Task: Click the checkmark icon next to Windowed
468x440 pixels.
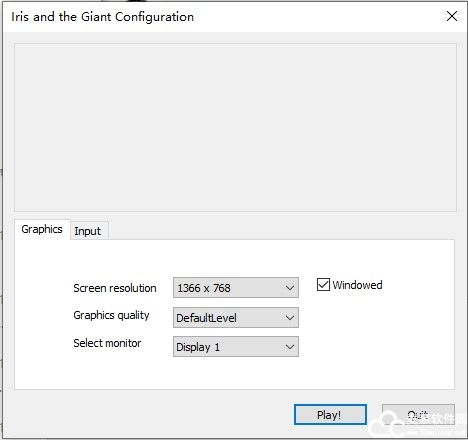Action: coord(323,285)
